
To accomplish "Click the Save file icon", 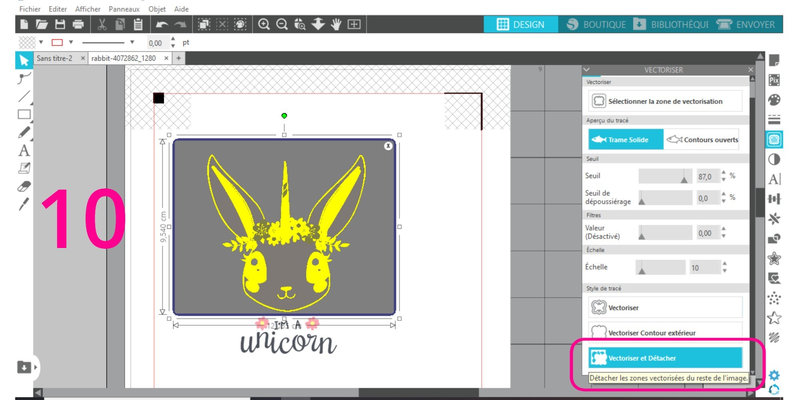I will click(59, 23).
